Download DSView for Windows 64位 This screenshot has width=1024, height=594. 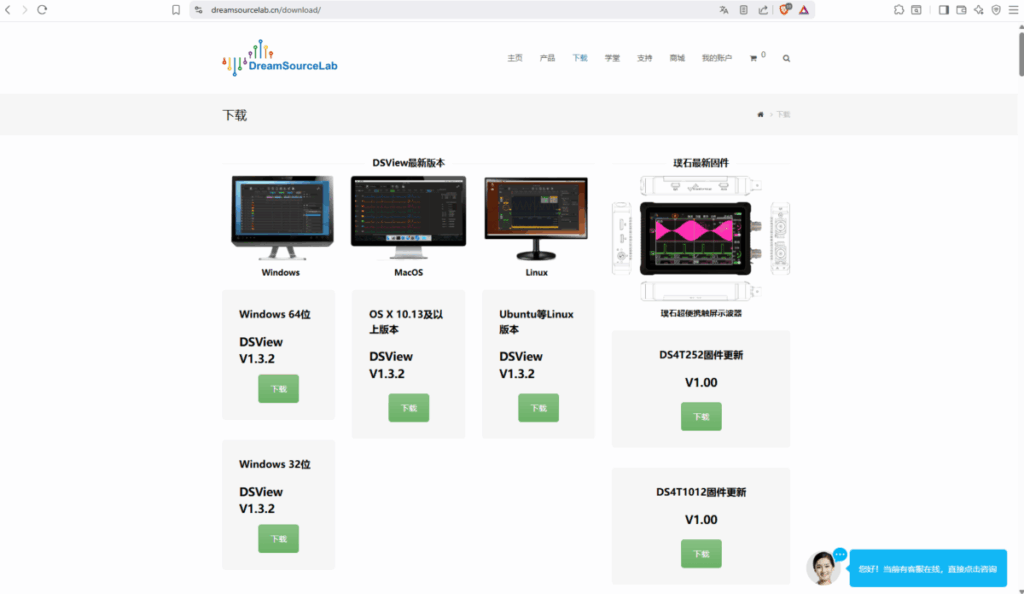[x=278, y=389]
